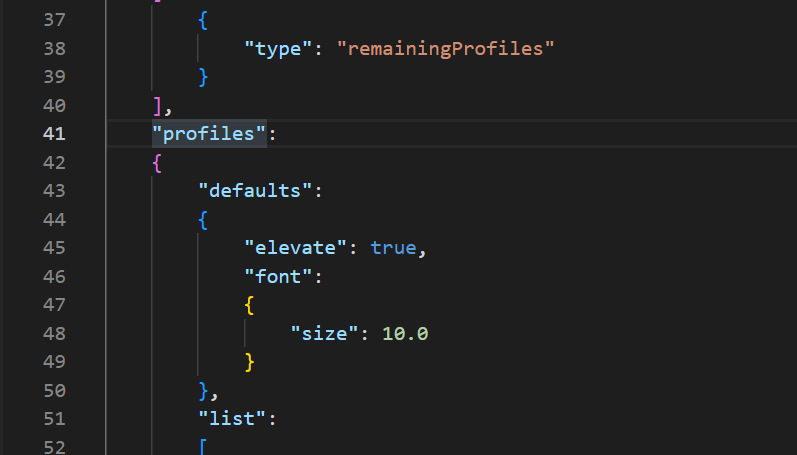Select line number 37 in the gutter
Viewport: 797px width, 455px height.
click(x=54, y=20)
